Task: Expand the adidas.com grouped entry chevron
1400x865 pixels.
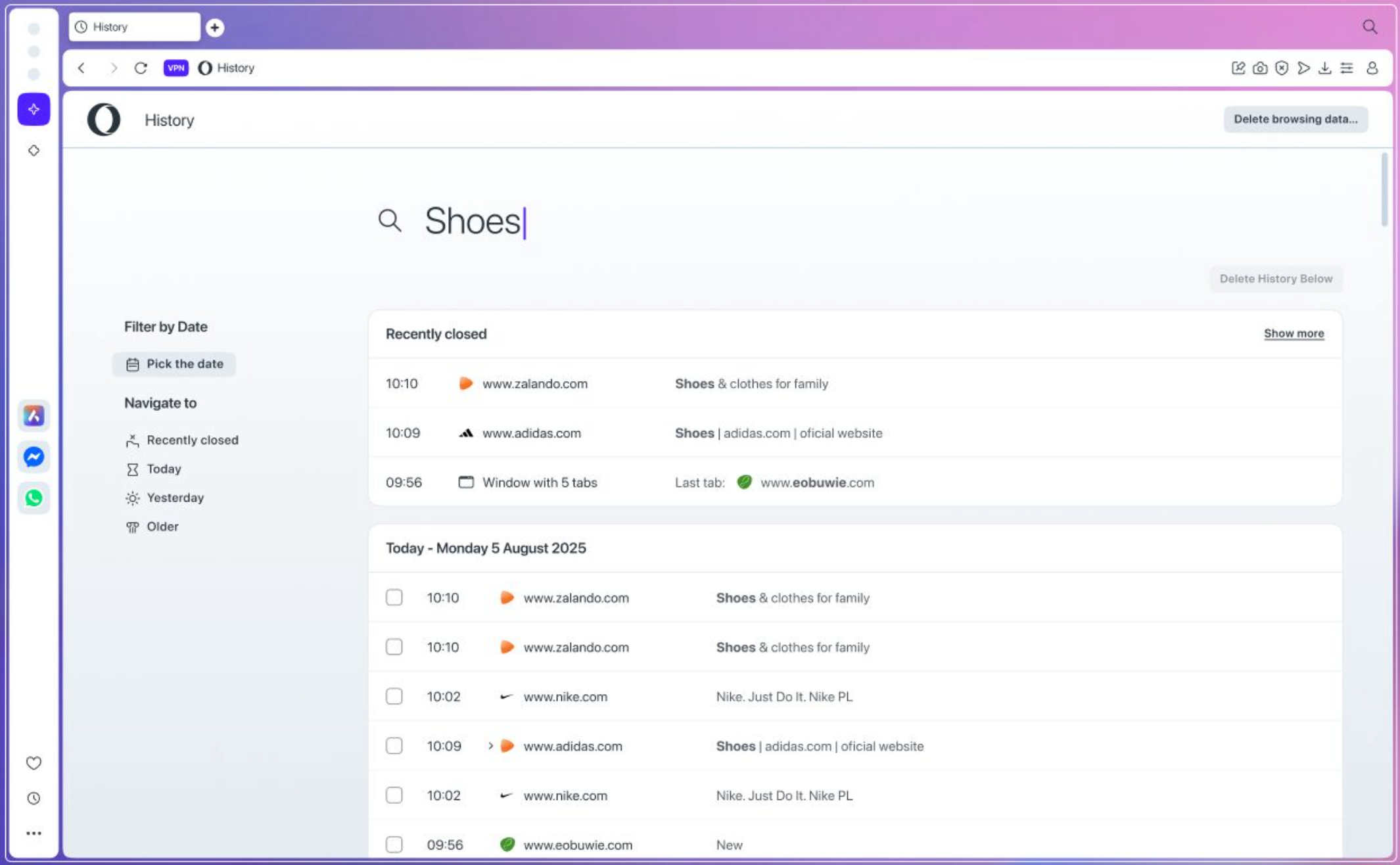Action: pos(490,745)
